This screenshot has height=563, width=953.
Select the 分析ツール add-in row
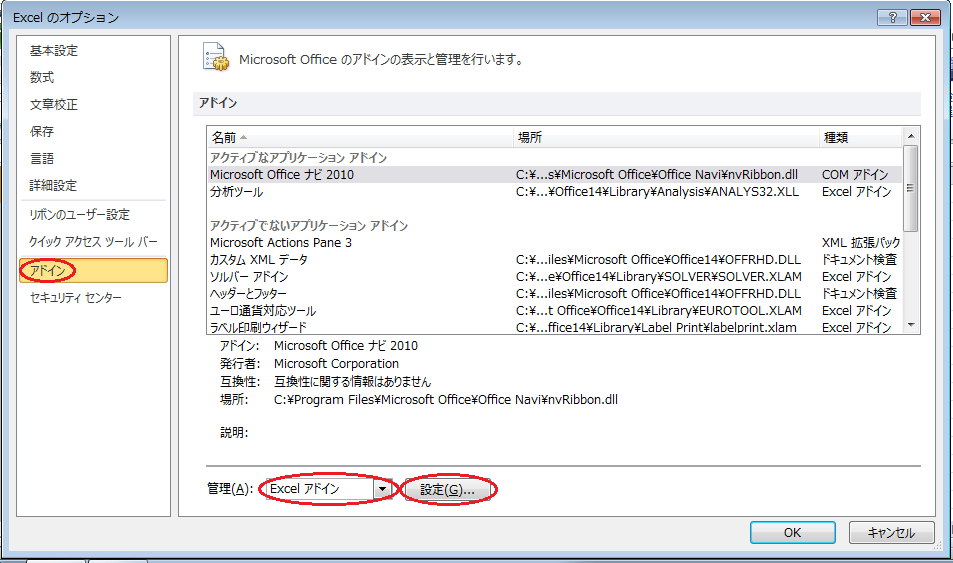point(555,192)
